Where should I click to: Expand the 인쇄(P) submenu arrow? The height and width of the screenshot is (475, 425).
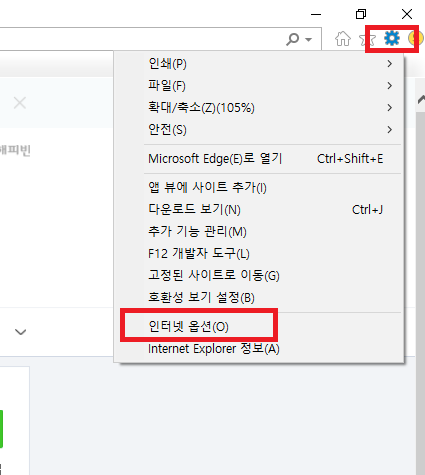[x=389, y=63]
